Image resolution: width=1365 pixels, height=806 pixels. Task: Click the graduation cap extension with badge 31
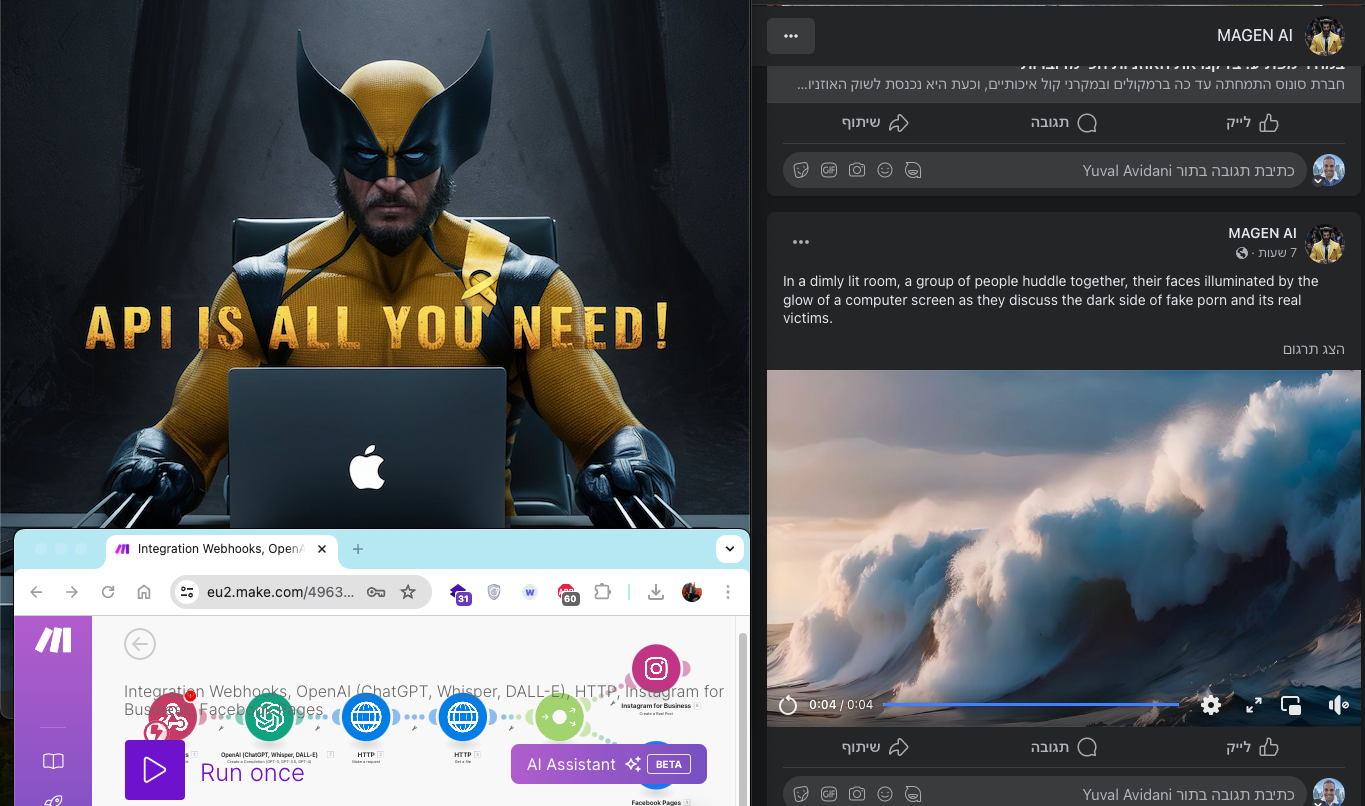coord(460,593)
